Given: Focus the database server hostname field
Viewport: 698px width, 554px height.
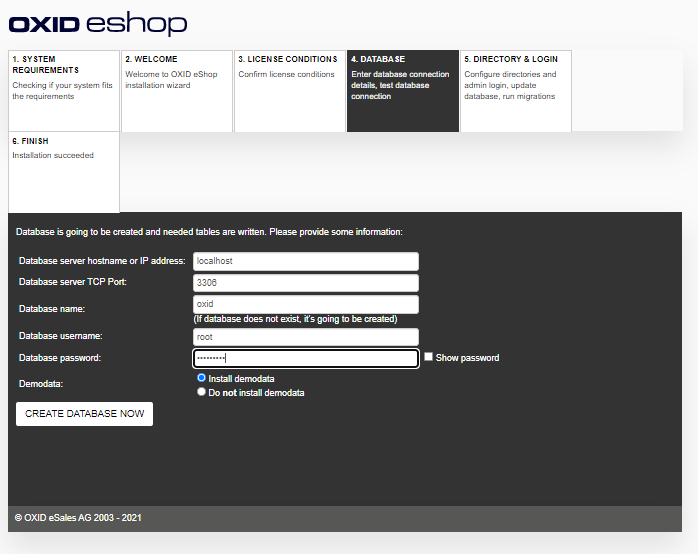Looking at the screenshot, I should point(305,261).
